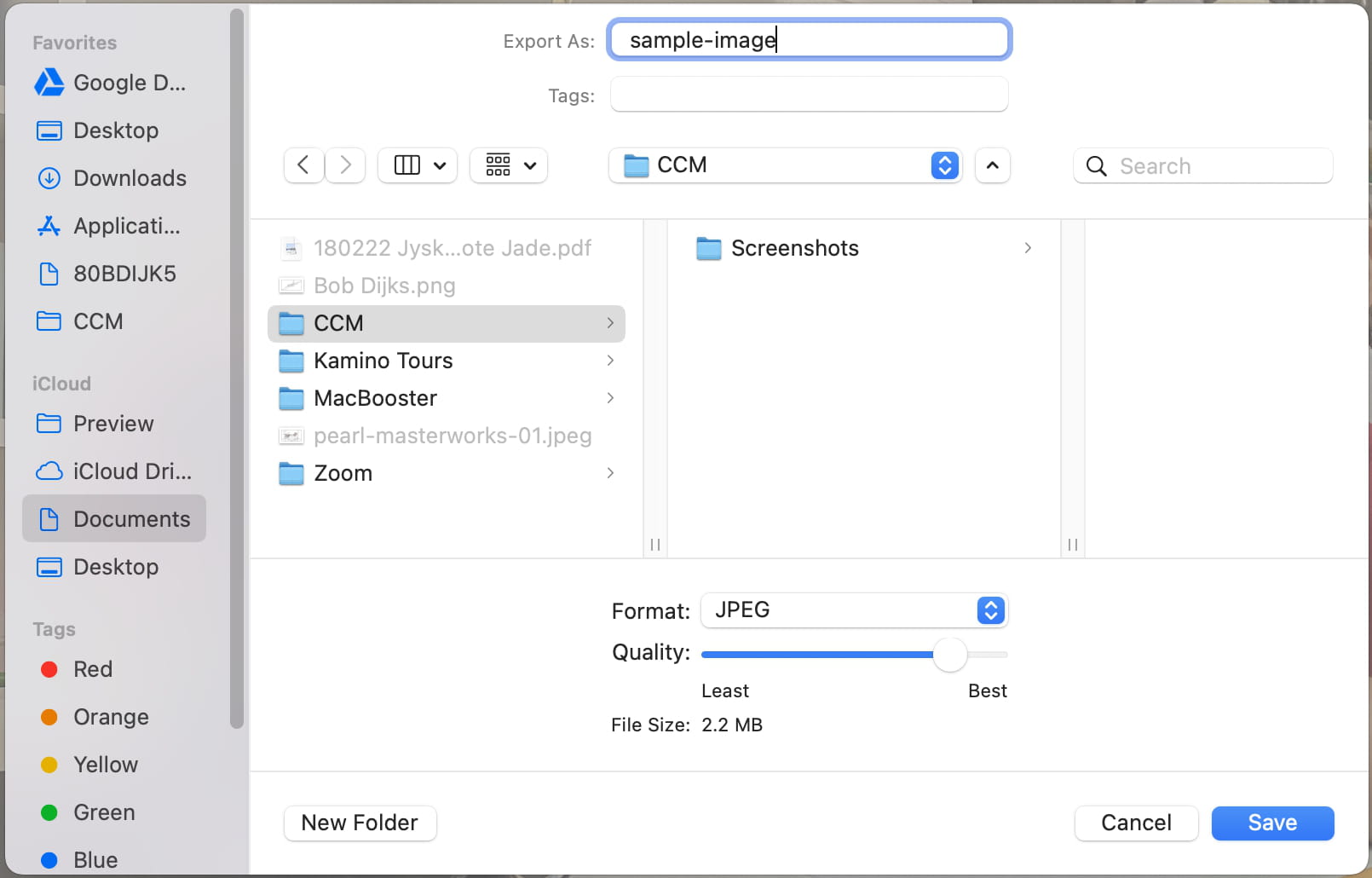
Task: Select the Zoom folder
Action: (x=343, y=473)
